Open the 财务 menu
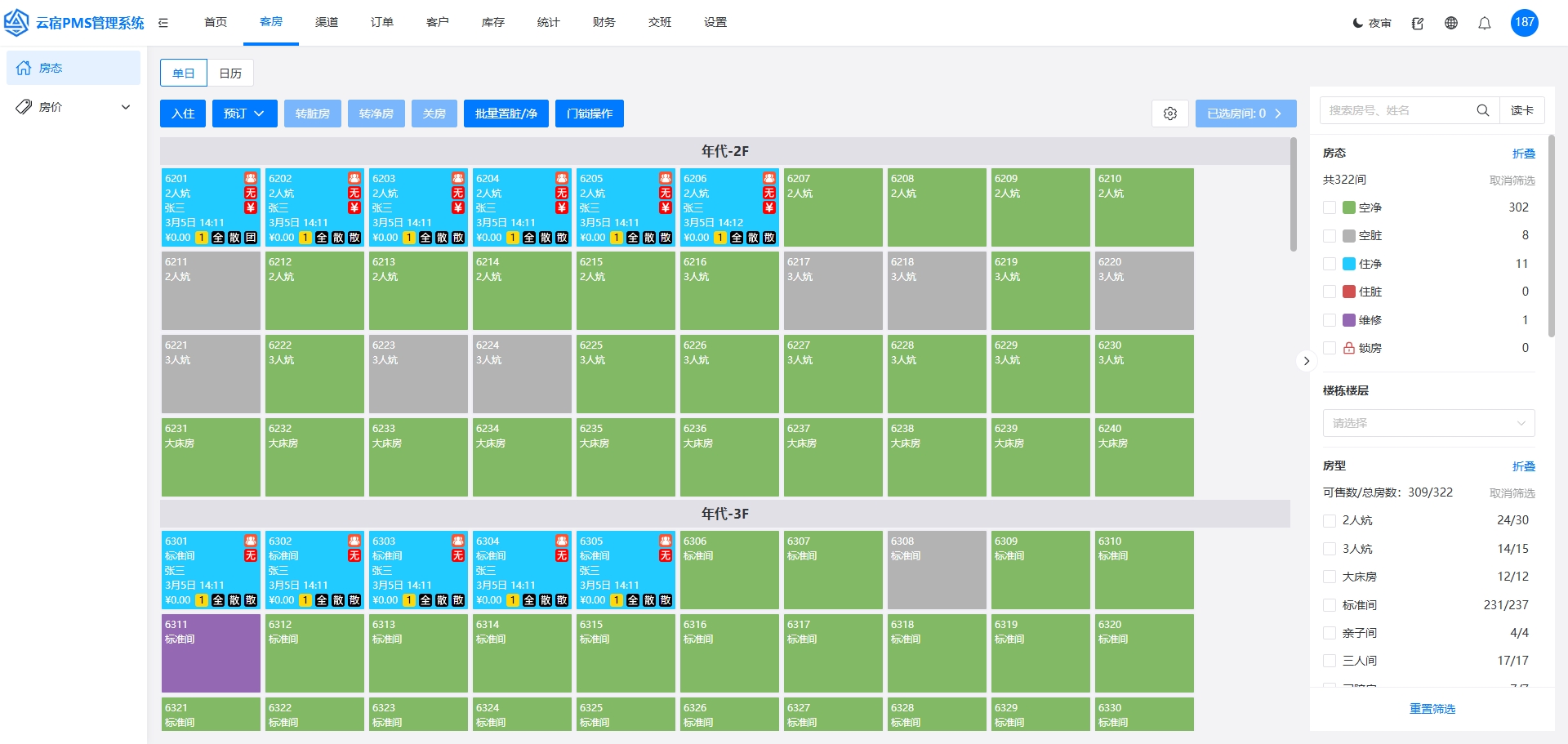The image size is (1568, 744). point(604,22)
